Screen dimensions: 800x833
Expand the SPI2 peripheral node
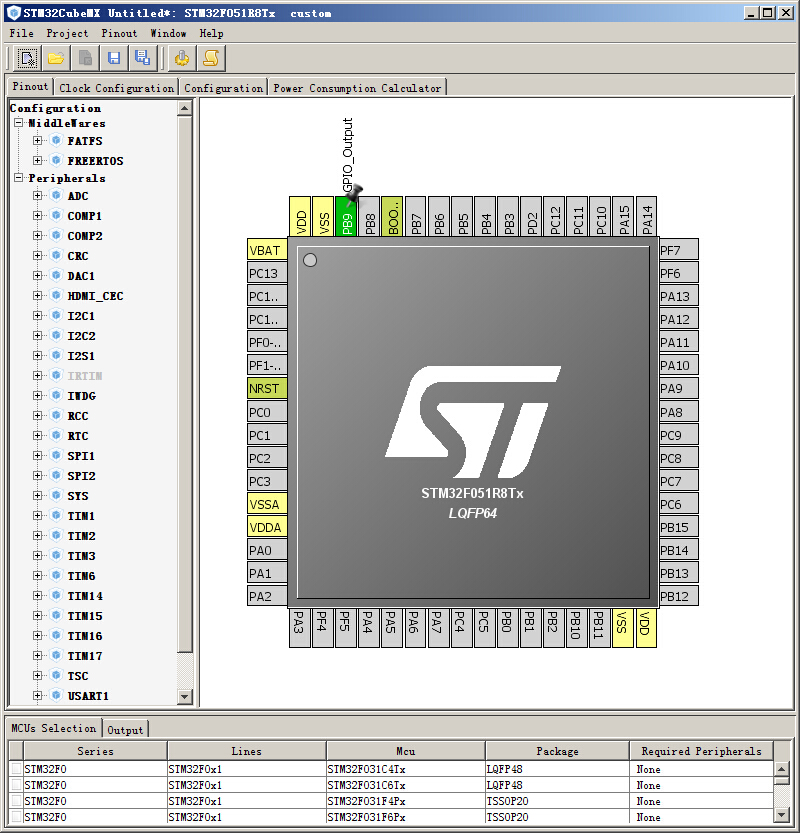[x=37, y=475]
